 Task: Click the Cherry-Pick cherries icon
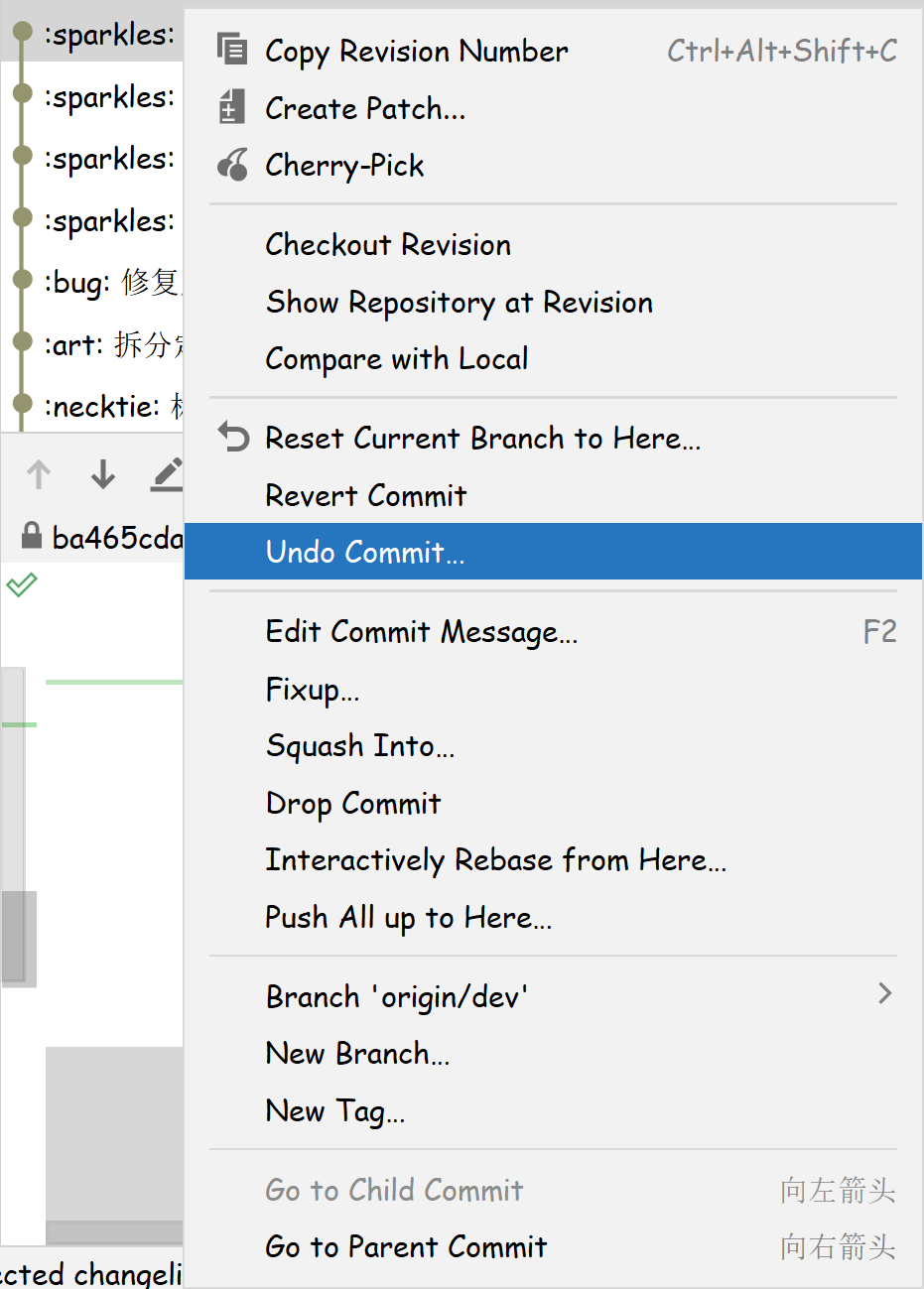233,164
